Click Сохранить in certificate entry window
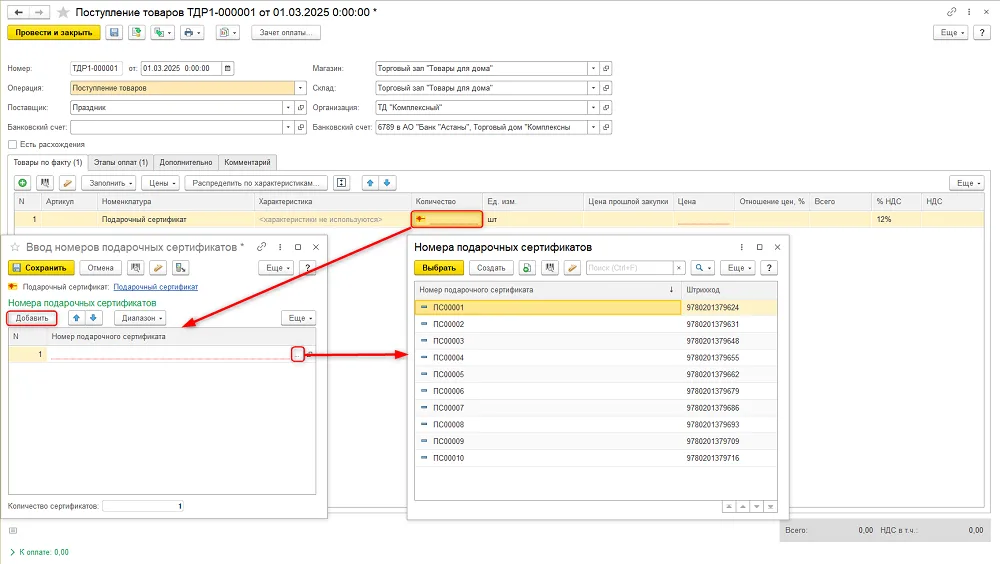 point(41,268)
